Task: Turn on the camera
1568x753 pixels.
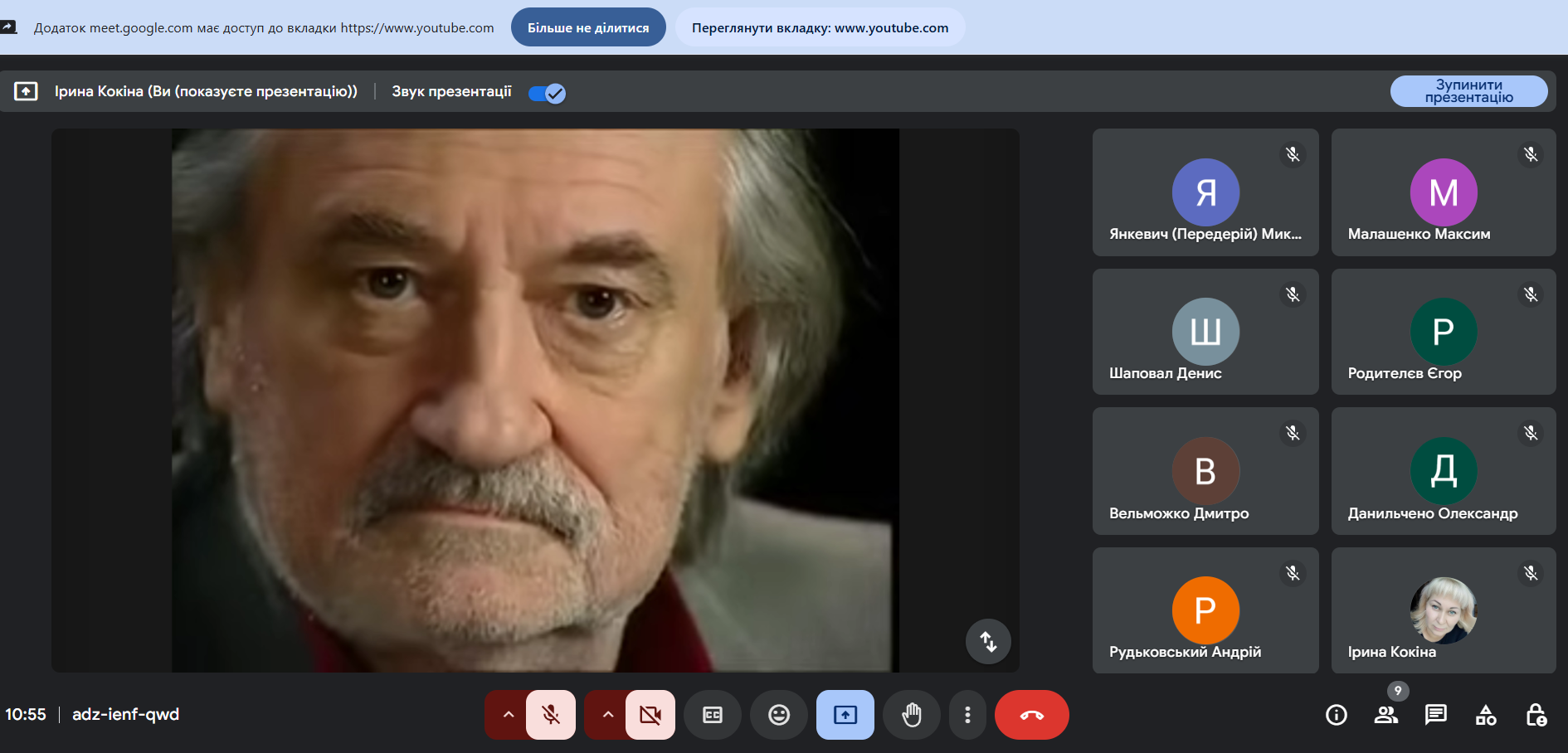Action: [x=650, y=715]
